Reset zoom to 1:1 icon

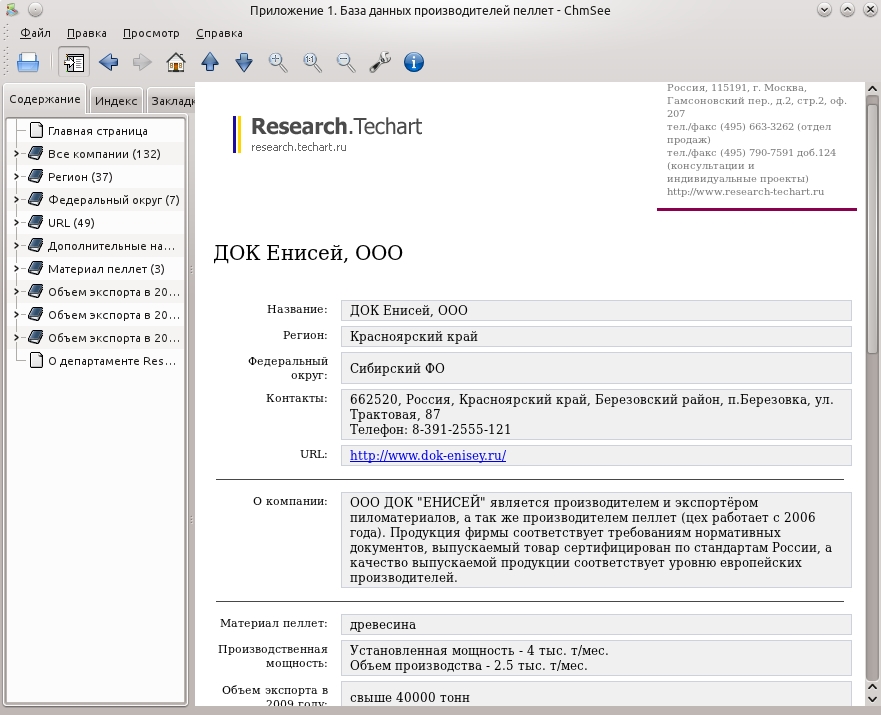(312, 62)
